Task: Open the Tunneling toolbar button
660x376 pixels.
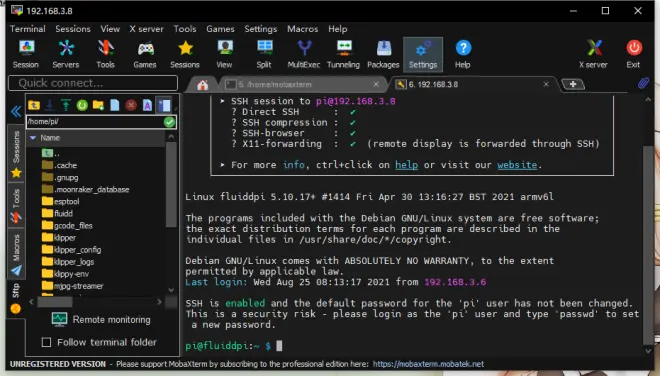Action: pos(343,54)
